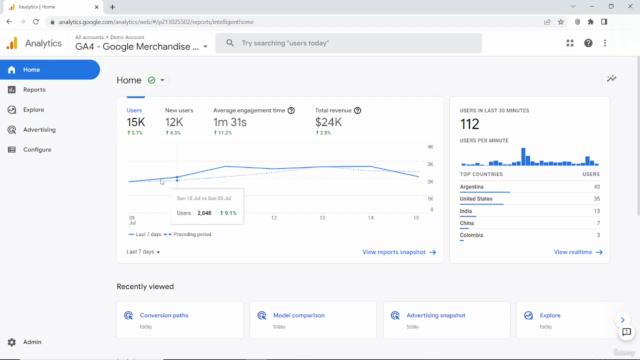Screen dimensions: 640x360
Task: Click help icon next to Total revenue
Action: (x=358, y=111)
